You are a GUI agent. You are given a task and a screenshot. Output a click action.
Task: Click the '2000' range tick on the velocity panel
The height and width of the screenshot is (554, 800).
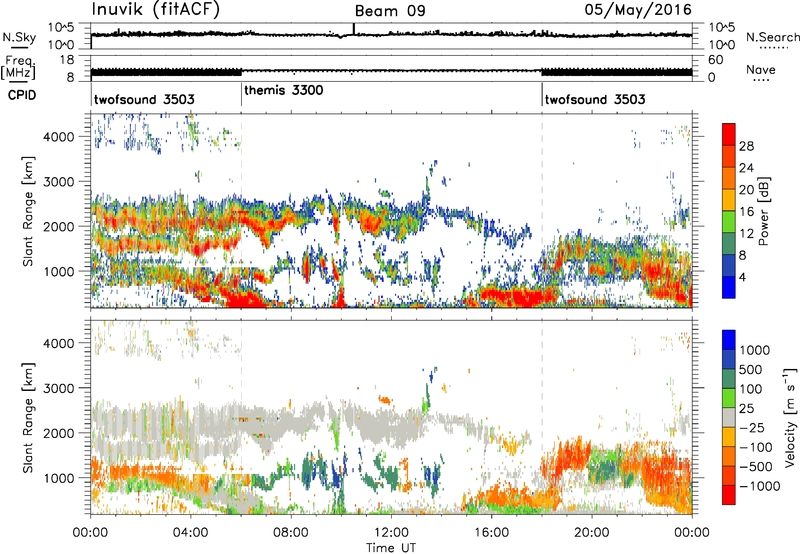[58, 433]
